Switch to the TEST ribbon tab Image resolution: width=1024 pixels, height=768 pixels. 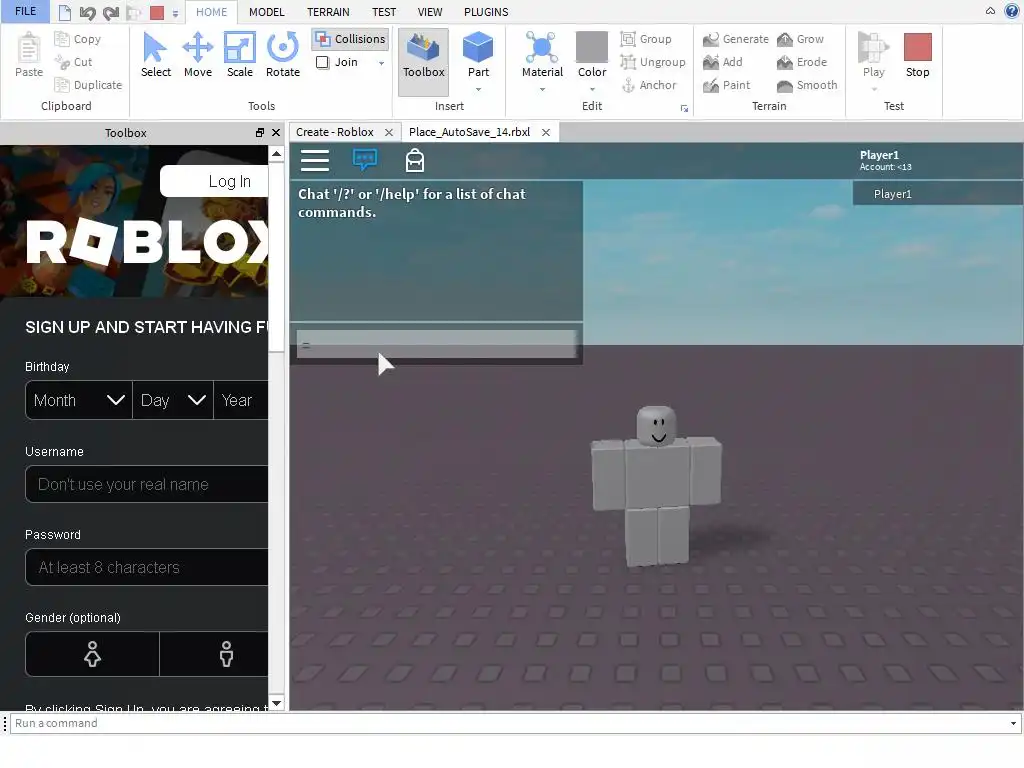pos(384,12)
